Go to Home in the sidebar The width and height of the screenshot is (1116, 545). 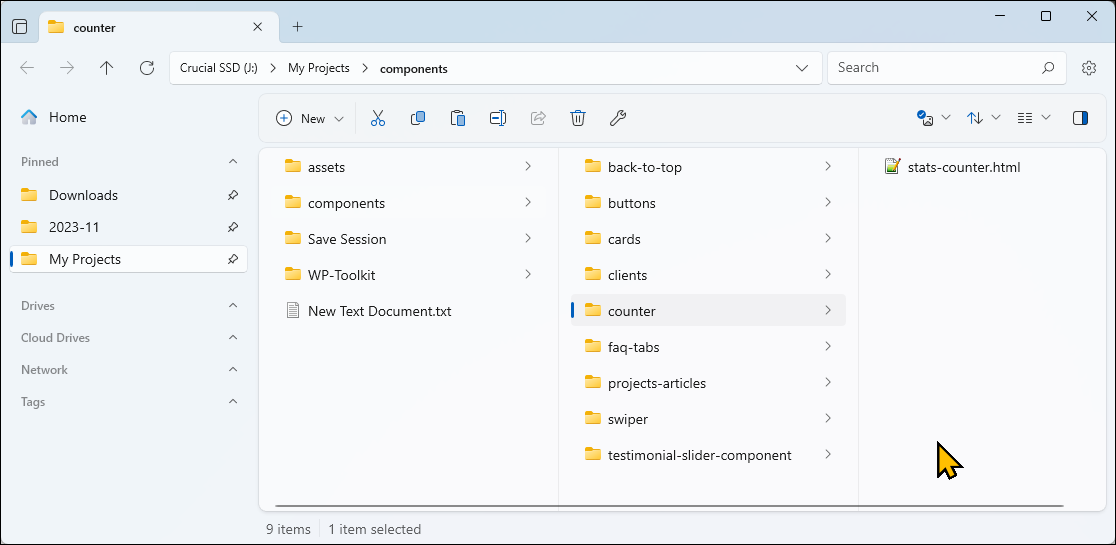click(67, 117)
